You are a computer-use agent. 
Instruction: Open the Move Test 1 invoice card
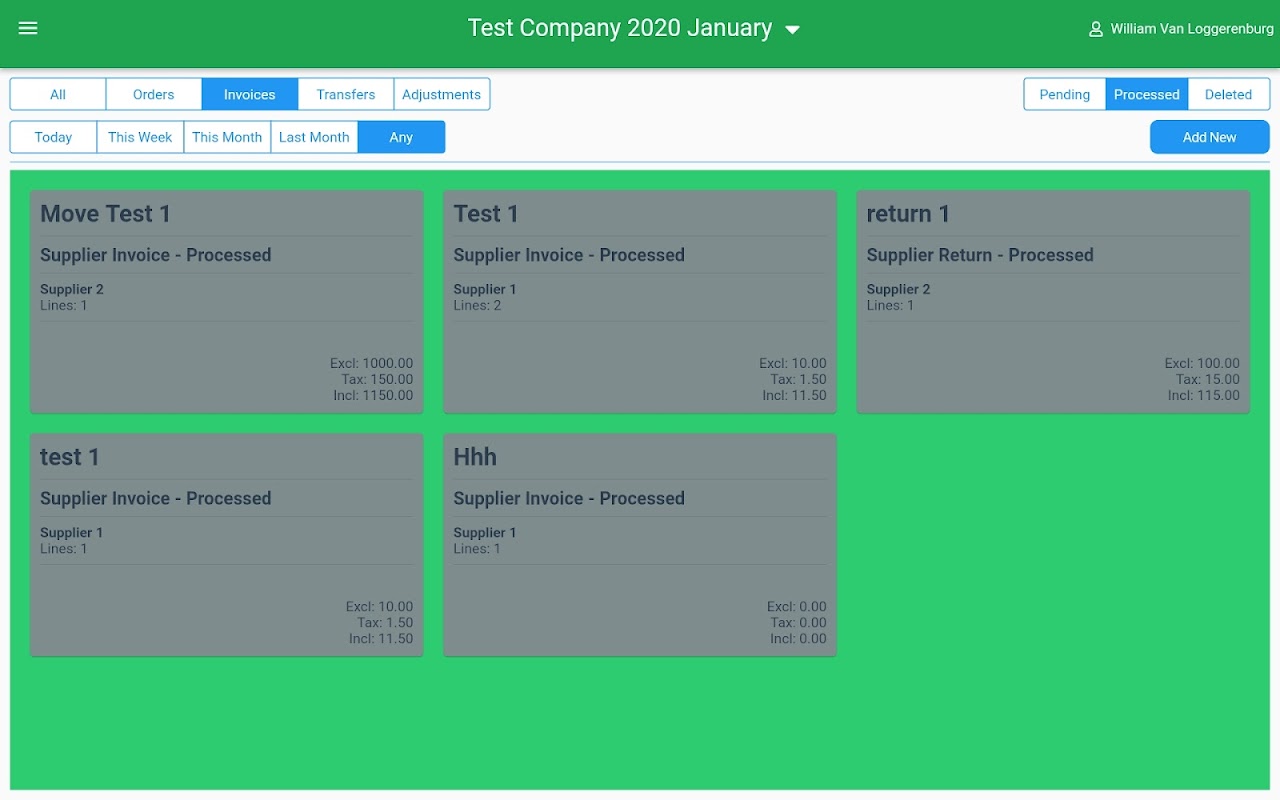point(227,302)
